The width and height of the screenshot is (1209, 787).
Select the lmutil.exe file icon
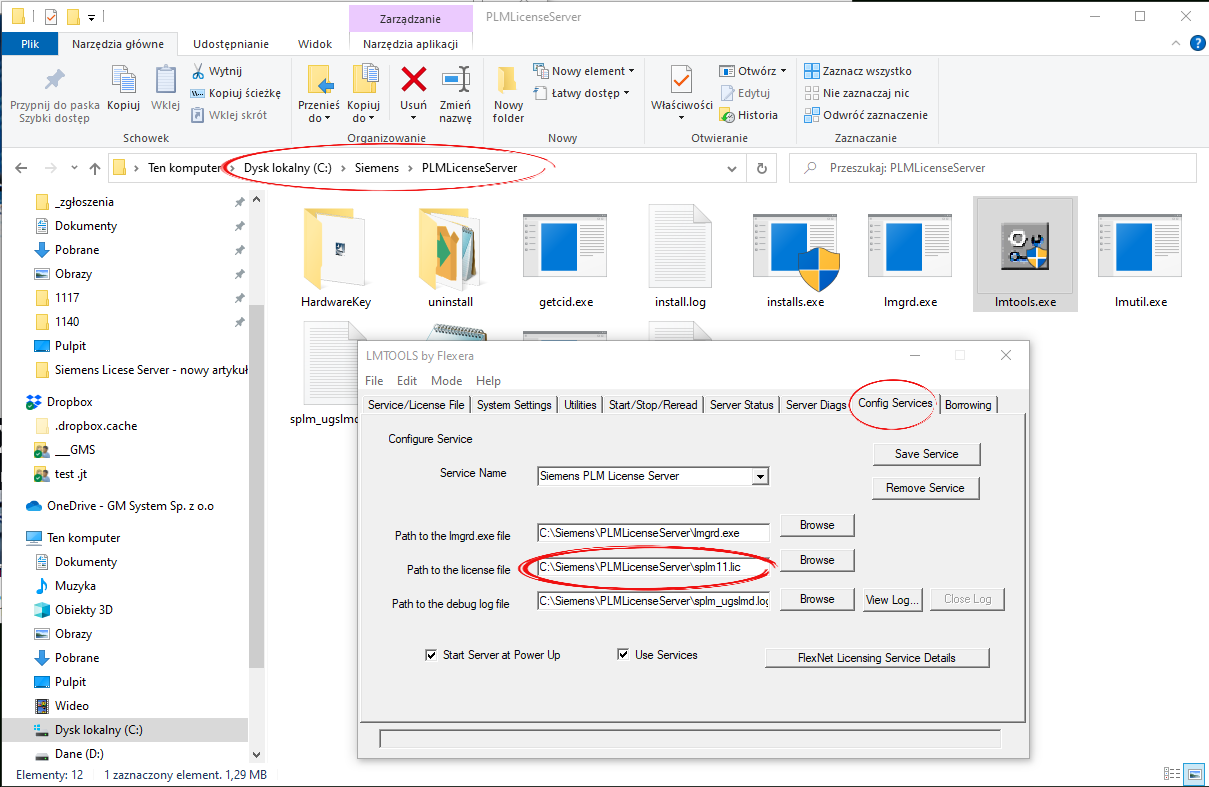pos(1140,246)
